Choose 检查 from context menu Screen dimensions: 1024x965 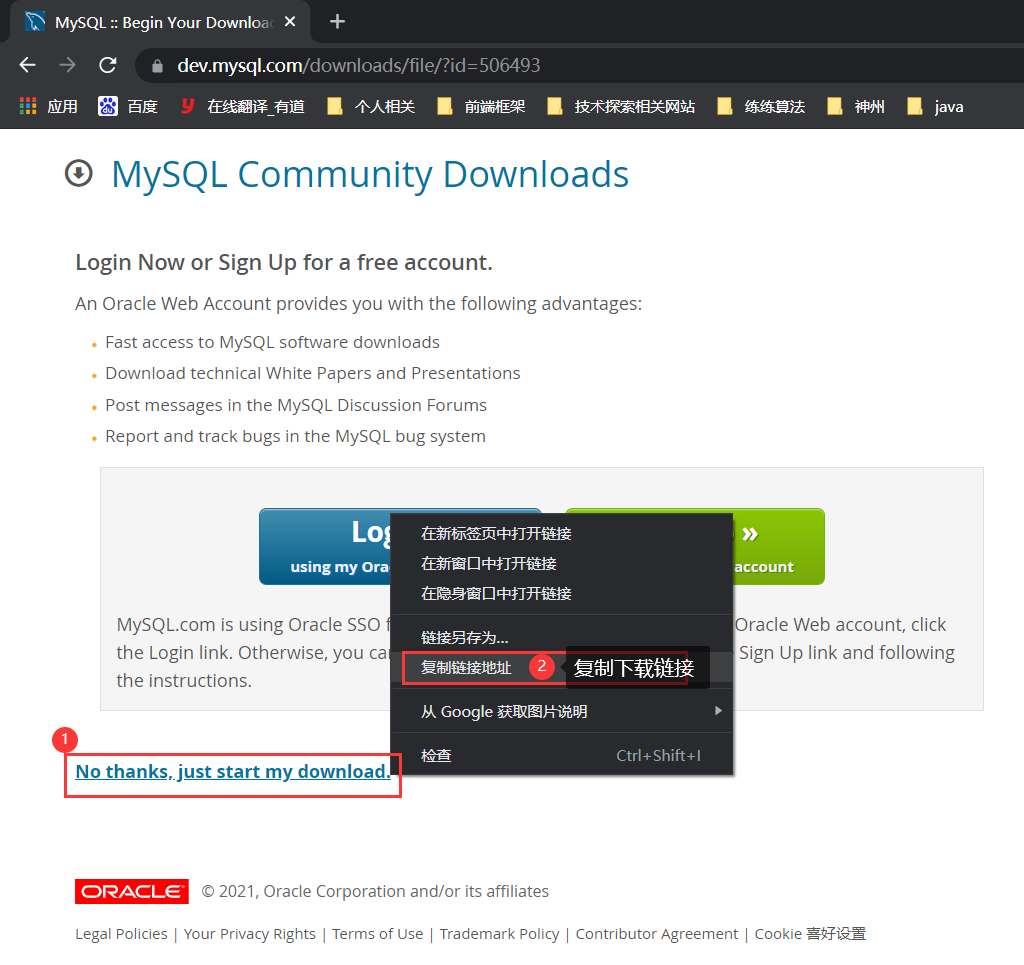click(562, 755)
